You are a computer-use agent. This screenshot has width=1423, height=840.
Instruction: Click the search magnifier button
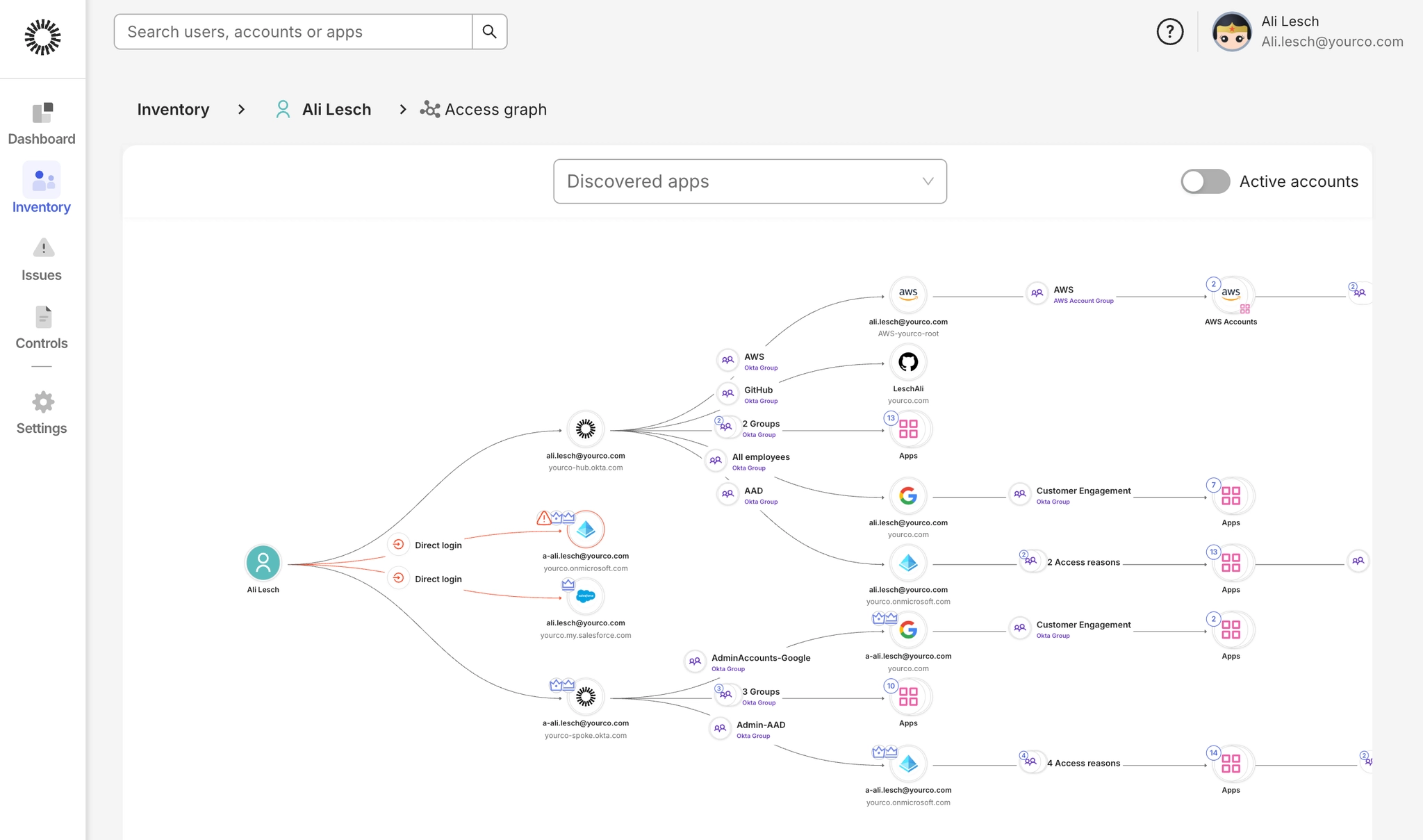click(489, 32)
